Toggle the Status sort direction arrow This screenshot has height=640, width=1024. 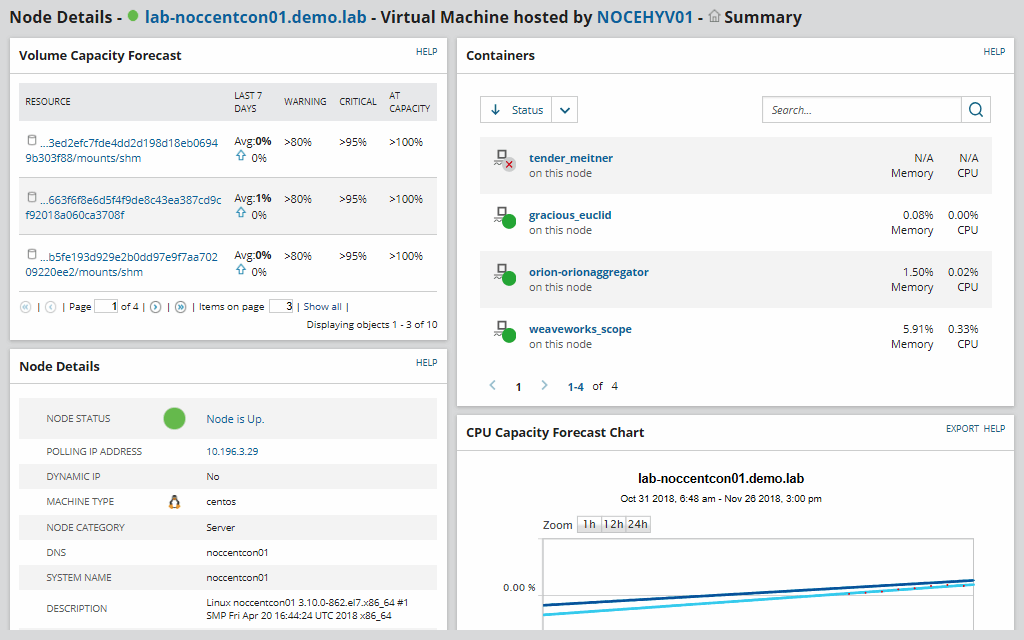click(x=498, y=109)
